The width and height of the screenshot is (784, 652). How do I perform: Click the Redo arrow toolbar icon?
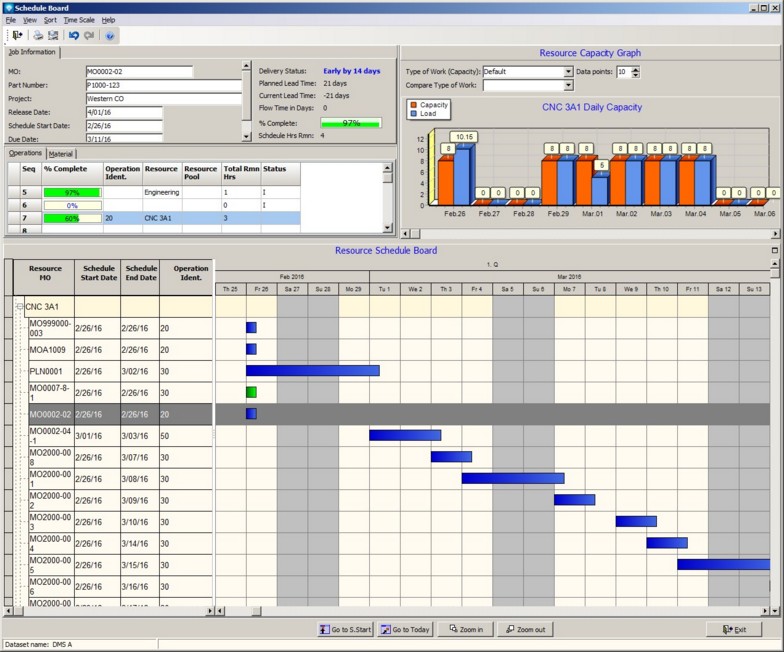tap(89, 35)
